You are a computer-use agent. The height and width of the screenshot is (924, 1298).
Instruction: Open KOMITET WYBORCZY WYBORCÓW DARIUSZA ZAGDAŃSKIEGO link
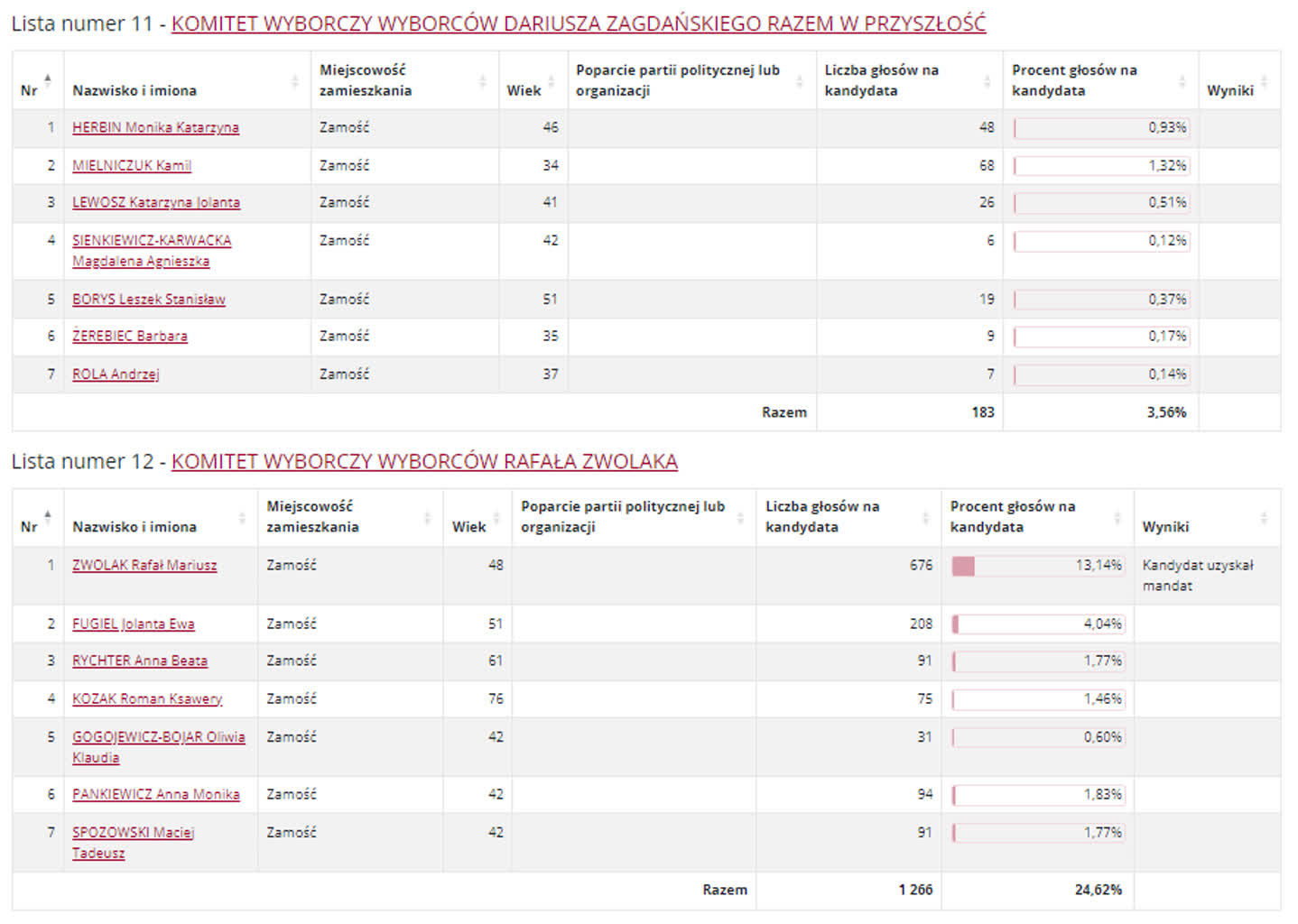coord(579,24)
